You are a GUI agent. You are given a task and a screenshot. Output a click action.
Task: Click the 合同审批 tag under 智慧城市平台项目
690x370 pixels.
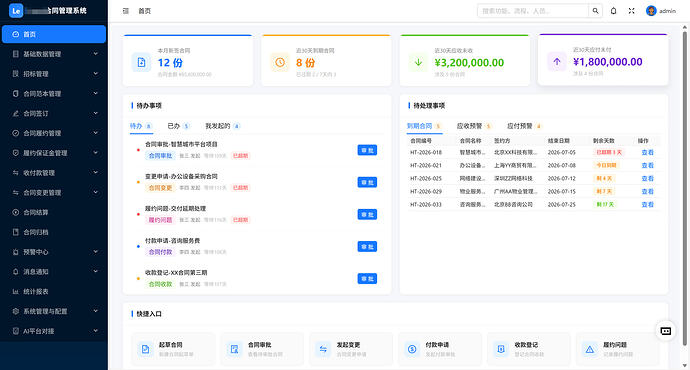[x=160, y=156]
